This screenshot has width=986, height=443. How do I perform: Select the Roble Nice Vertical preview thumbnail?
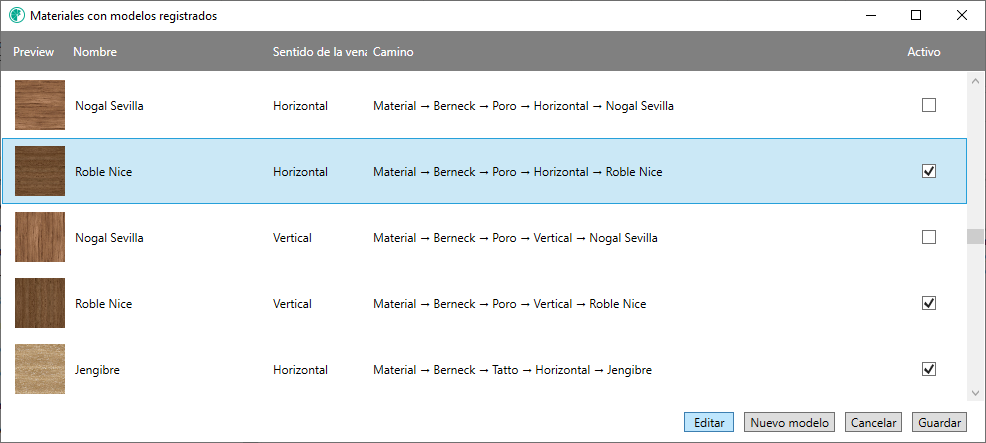40,303
